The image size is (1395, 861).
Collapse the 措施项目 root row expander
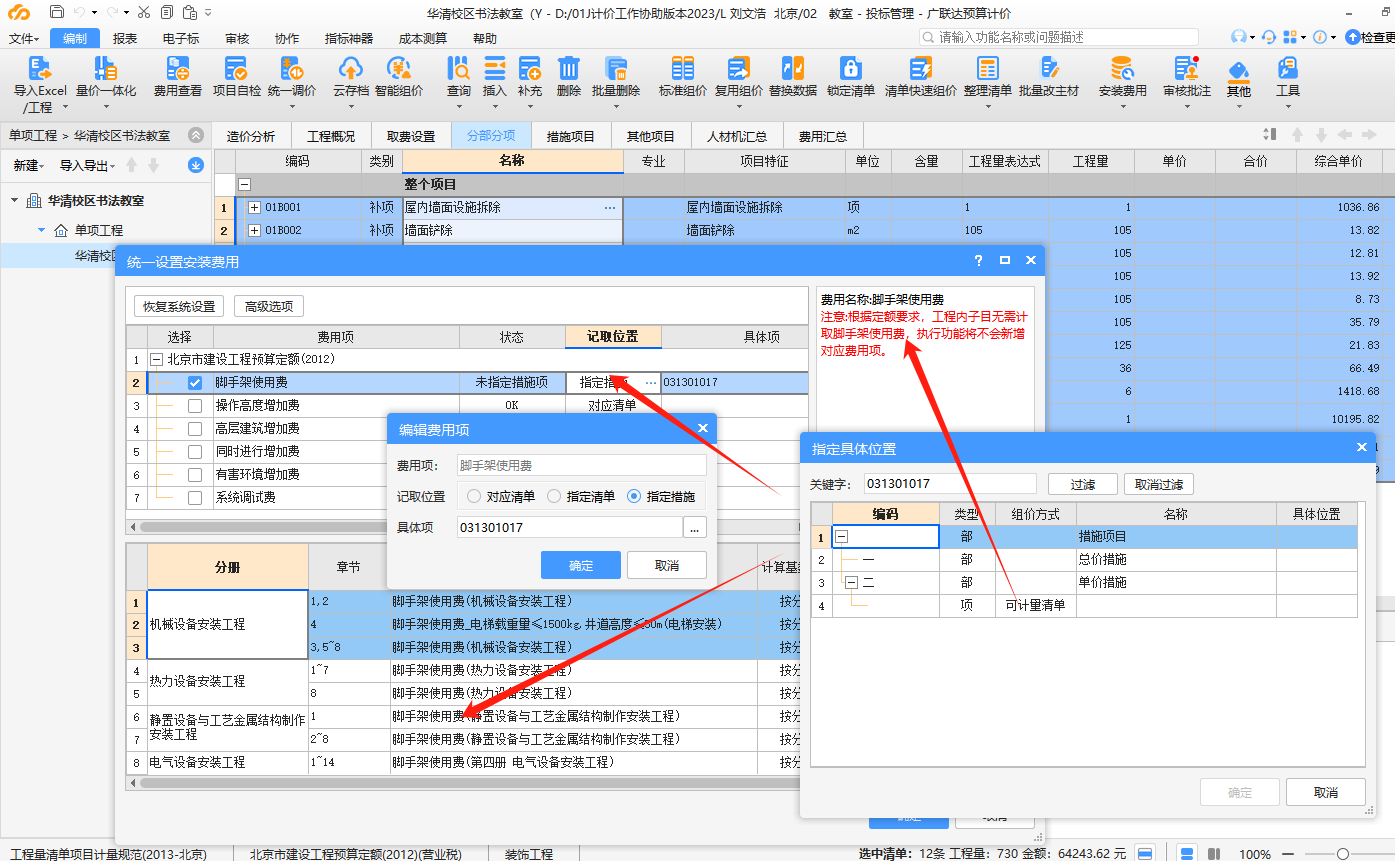[841, 537]
